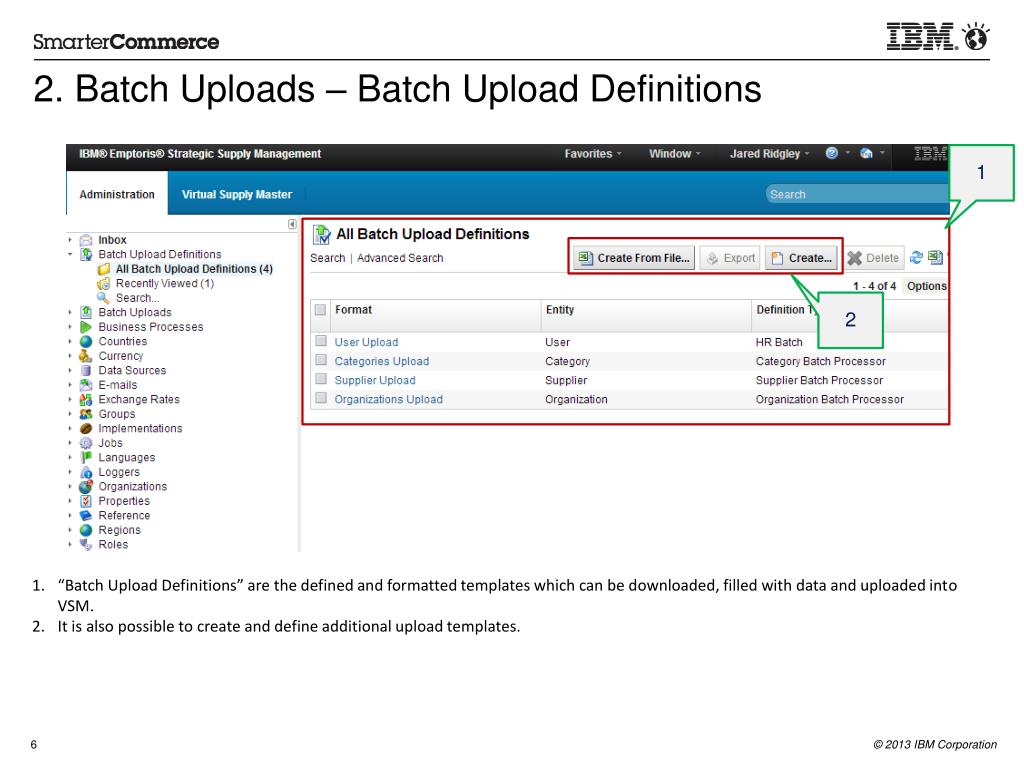Screen dimensions: 1024x768
Task: Expand the Batch Uploads tree node
Action: pyautogui.click(x=70, y=312)
